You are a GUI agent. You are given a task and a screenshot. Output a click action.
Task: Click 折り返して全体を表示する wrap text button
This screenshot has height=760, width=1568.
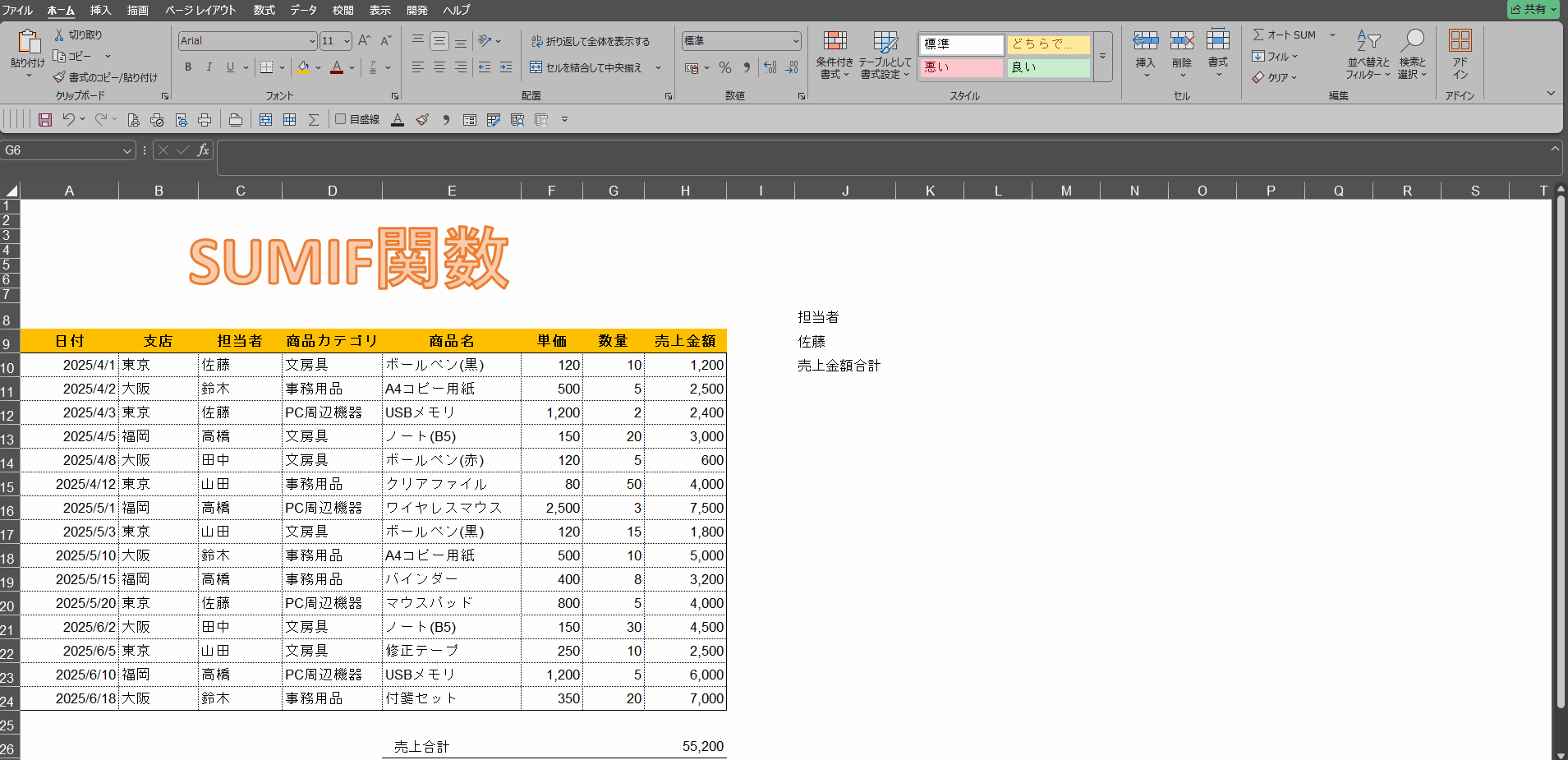coord(591,41)
